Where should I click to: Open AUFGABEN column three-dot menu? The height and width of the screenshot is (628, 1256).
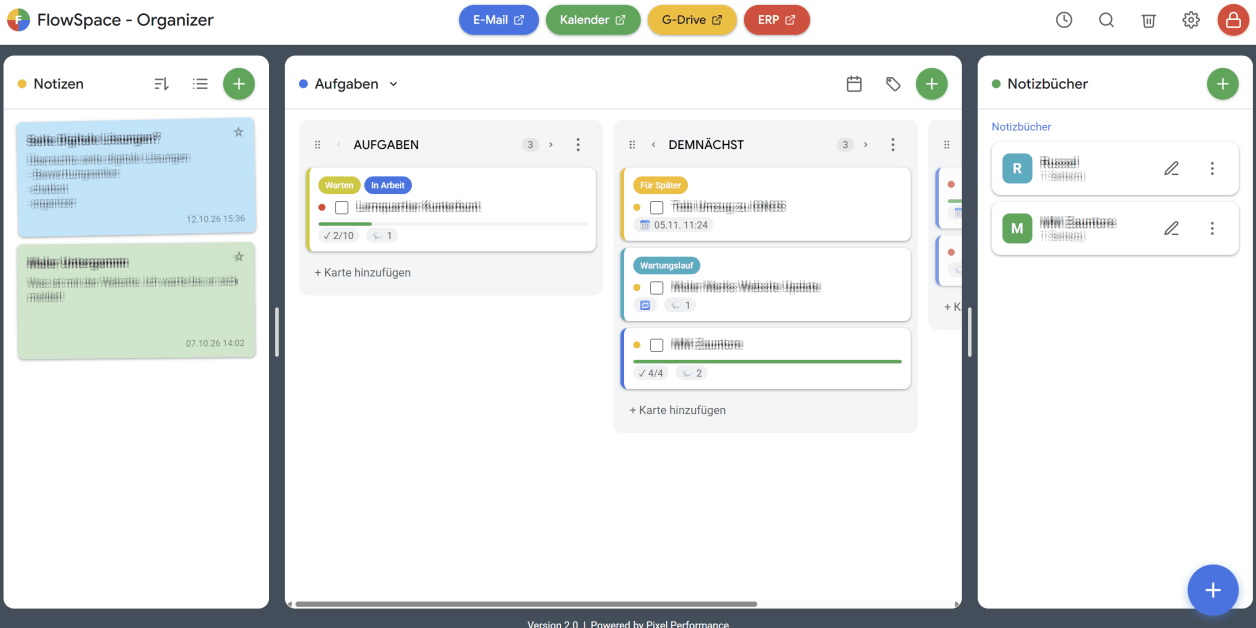[578, 145]
